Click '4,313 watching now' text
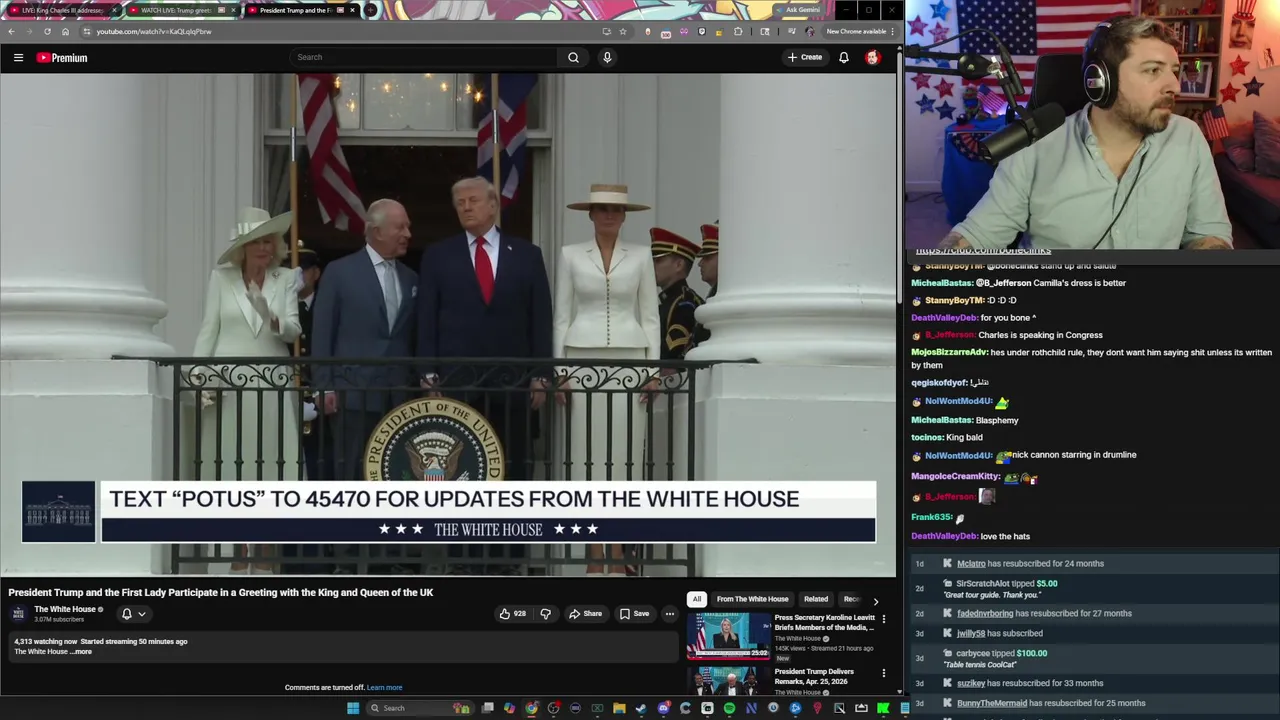The height and width of the screenshot is (720, 1280). pyautogui.click(x=45, y=642)
